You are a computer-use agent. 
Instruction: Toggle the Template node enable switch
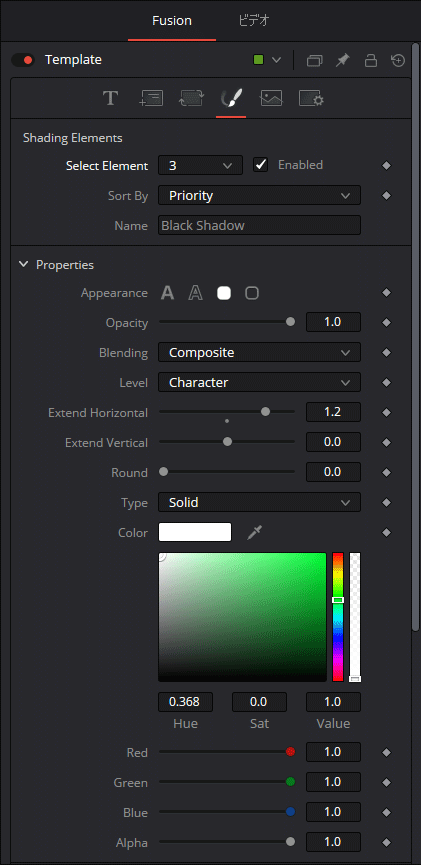(23, 60)
